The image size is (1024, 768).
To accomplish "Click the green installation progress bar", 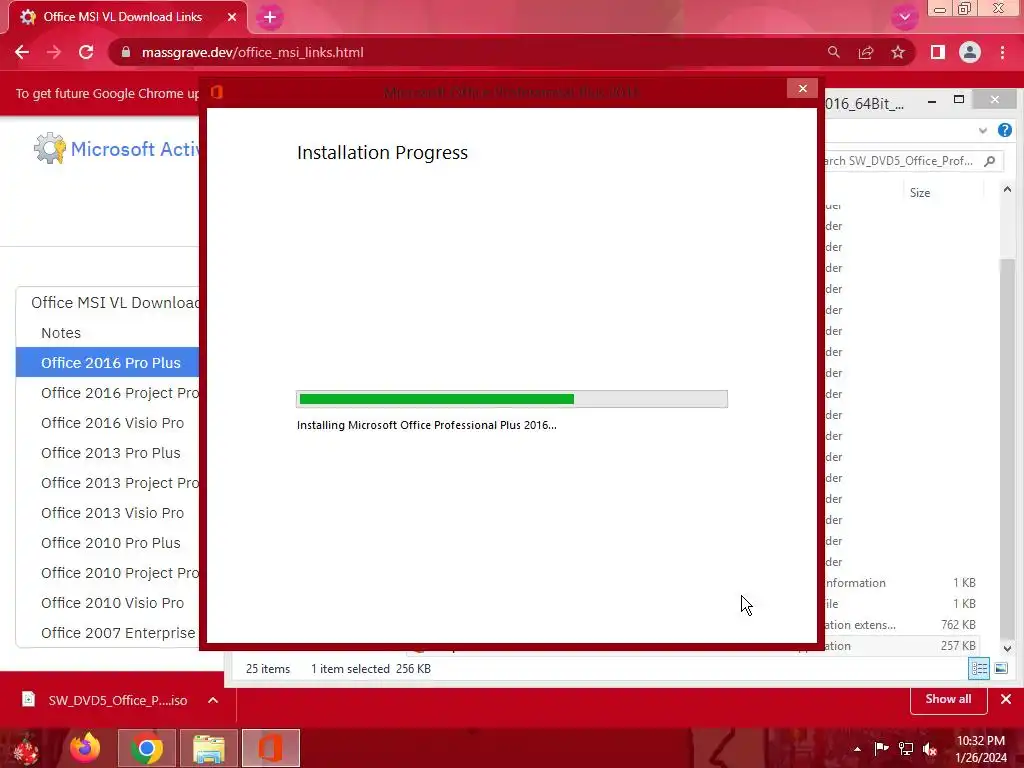I will [x=512, y=399].
